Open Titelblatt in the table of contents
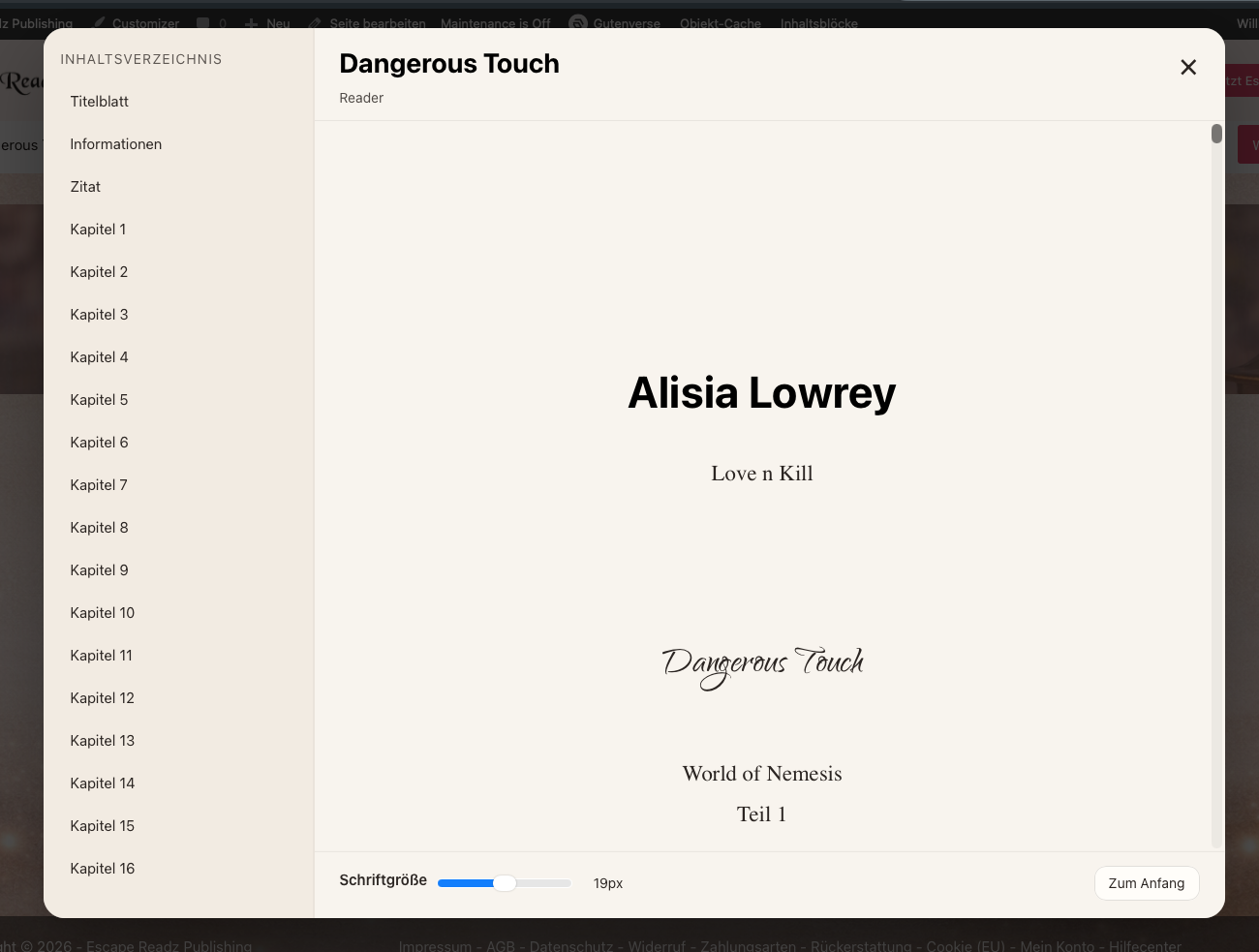Screen dimensions: 1259x952 [x=99, y=102]
